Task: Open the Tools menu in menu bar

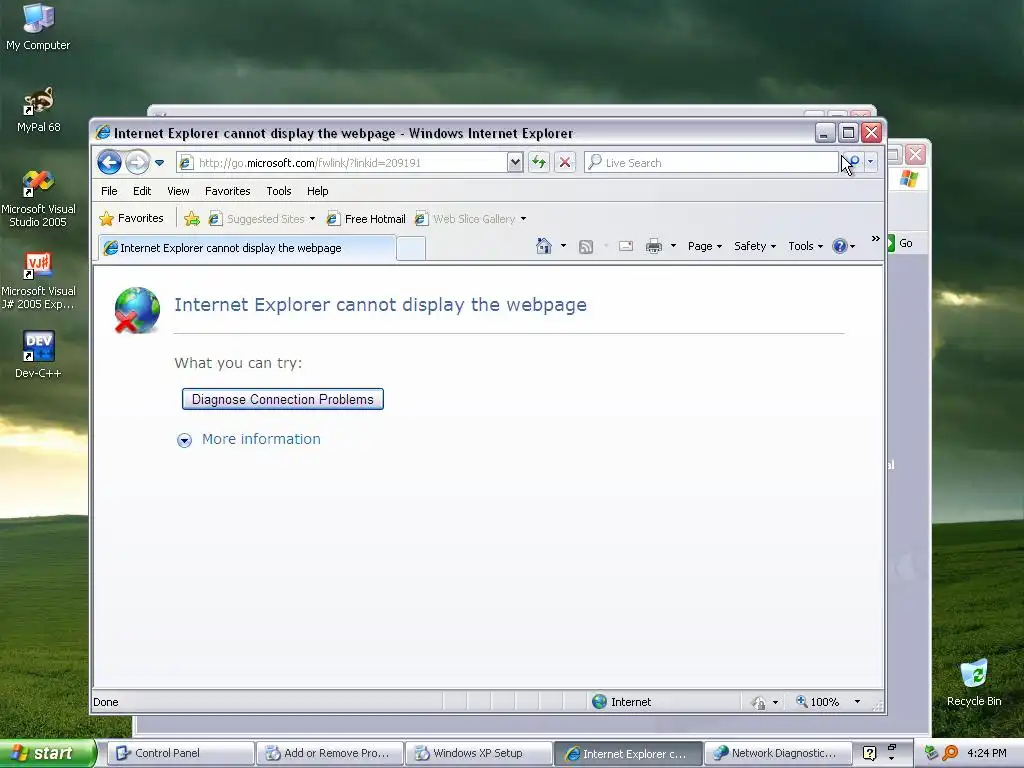Action: coord(279,191)
